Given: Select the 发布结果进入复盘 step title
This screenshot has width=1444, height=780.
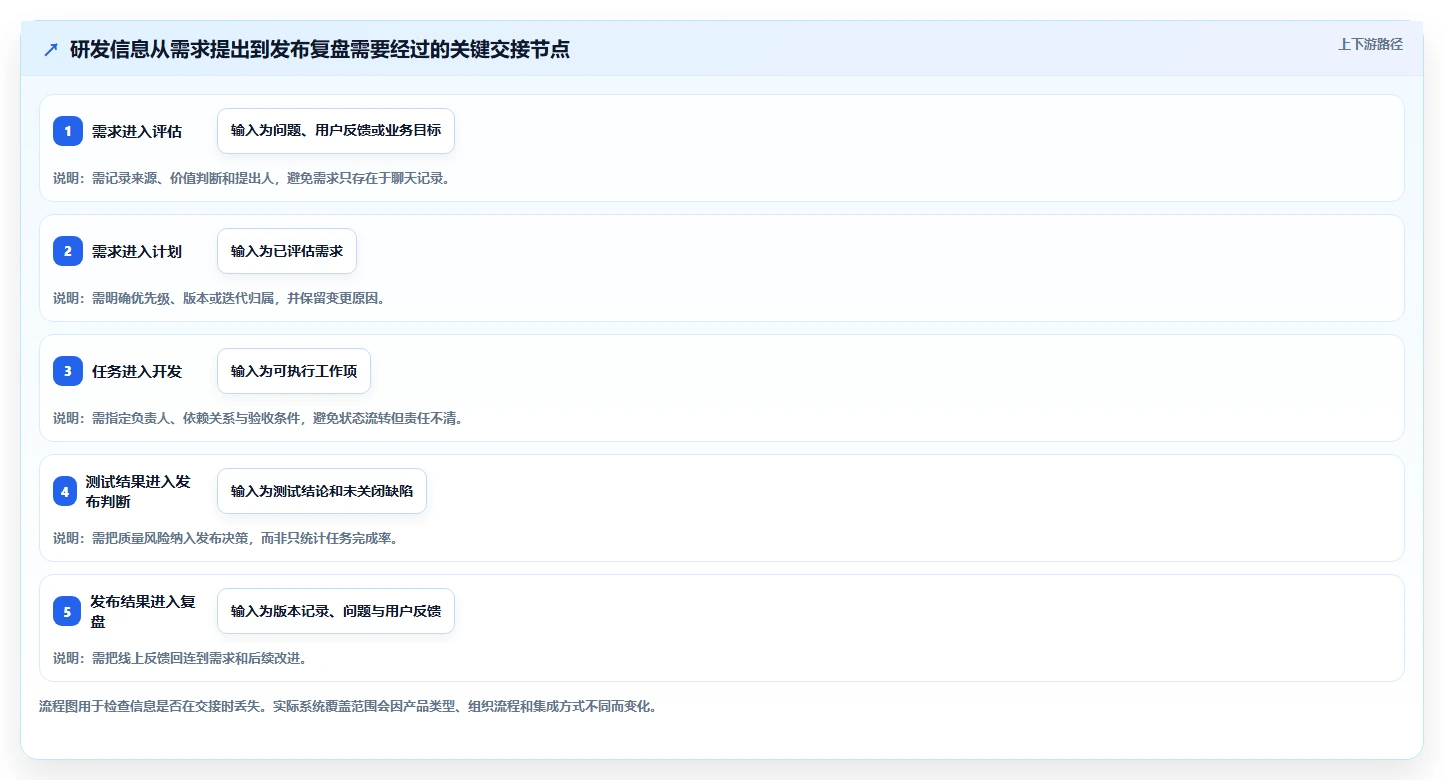Looking at the screenshot, I should click(x=143, y=611).
